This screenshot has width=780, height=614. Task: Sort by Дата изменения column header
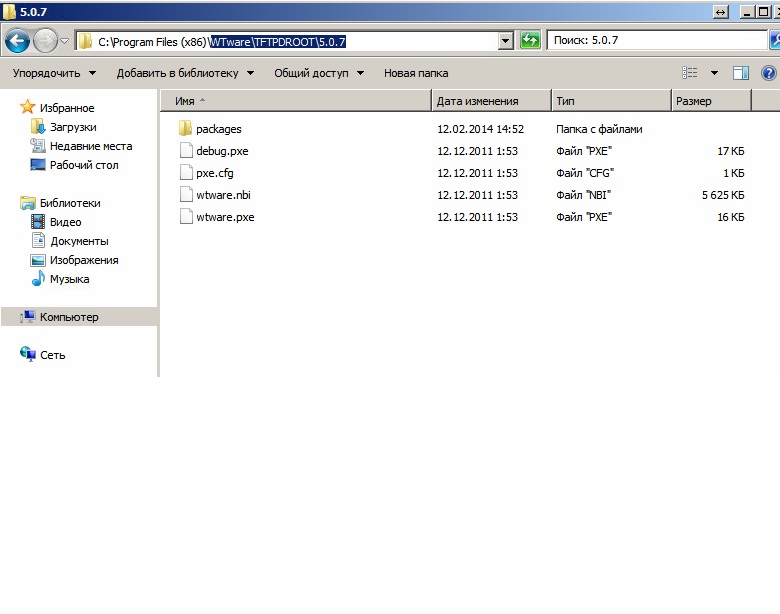(491, 101)
